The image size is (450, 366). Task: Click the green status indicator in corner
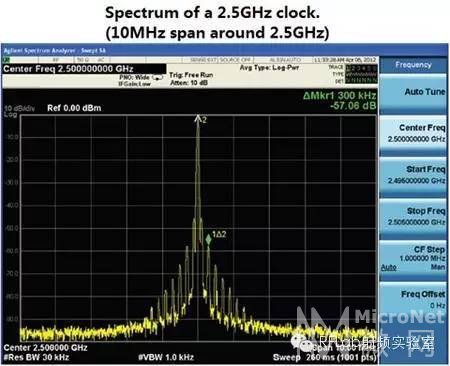(6, 60)
